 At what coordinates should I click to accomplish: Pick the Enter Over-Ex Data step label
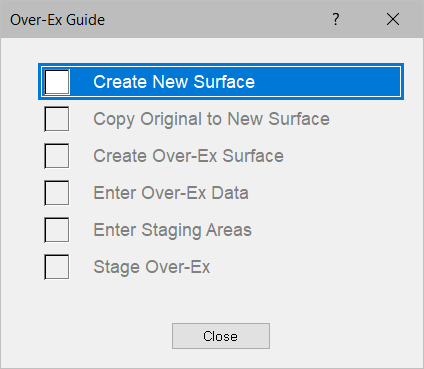point(171,193)
